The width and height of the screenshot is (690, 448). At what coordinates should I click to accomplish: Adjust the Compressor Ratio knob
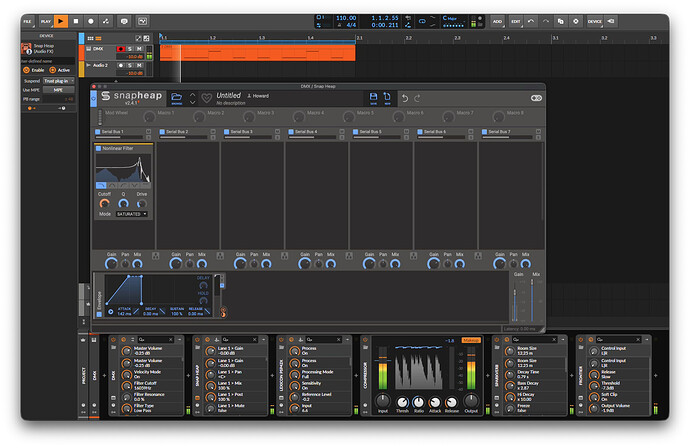418,402
